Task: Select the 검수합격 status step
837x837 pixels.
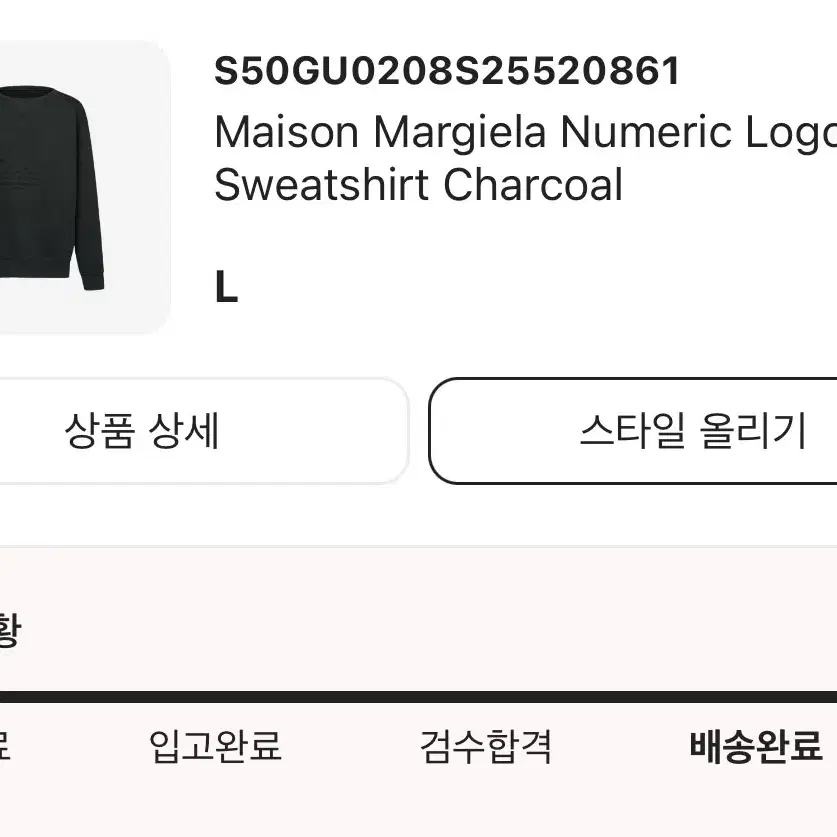Action: point(485,746)
